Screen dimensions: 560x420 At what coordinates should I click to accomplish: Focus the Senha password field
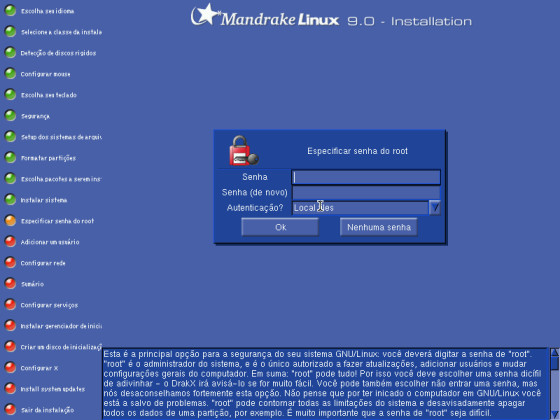pyautogui.click(x=366, y=177)
